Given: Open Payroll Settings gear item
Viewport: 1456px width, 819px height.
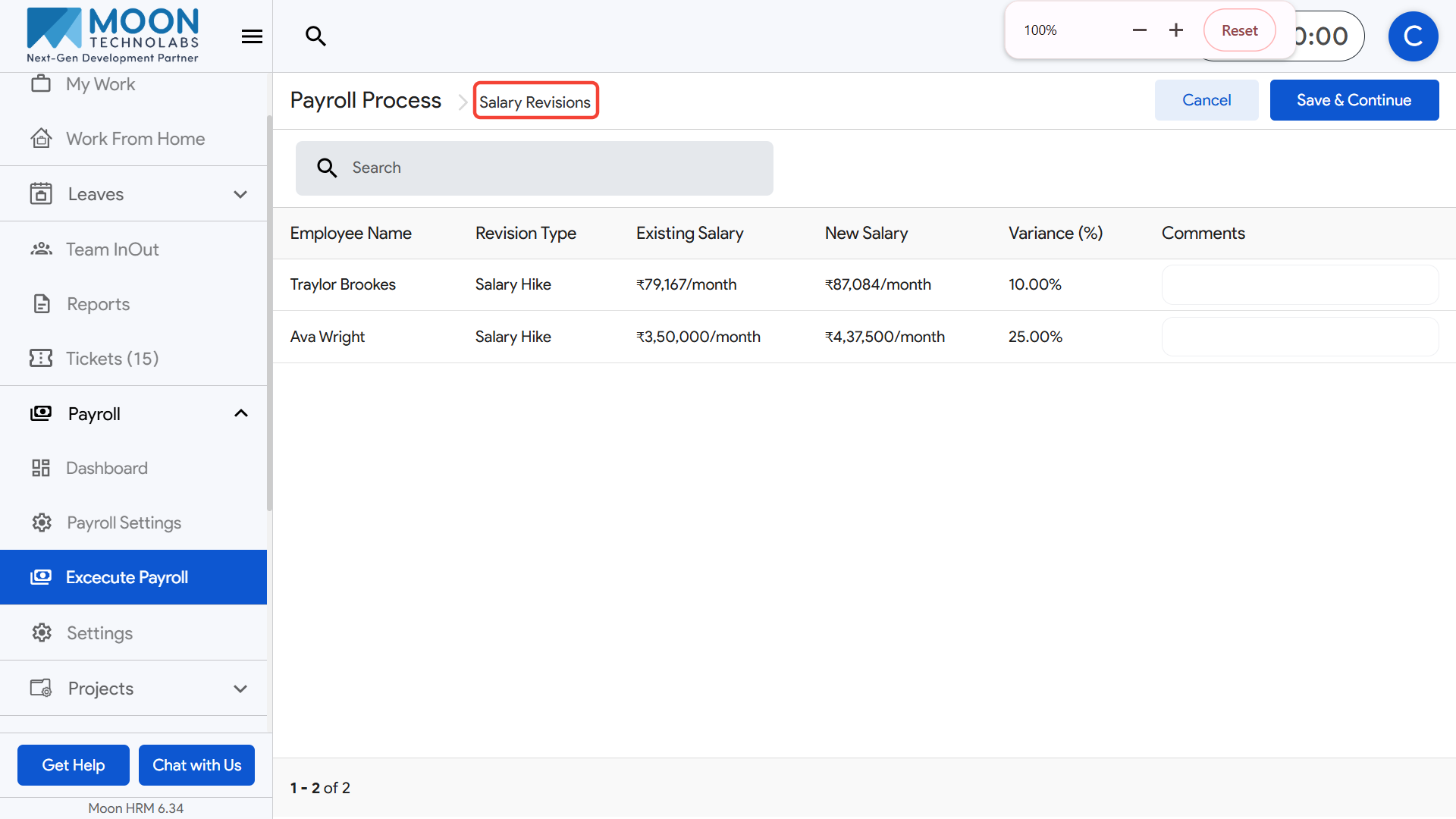Looking at the screenshot, I should (x=124, y=523).
